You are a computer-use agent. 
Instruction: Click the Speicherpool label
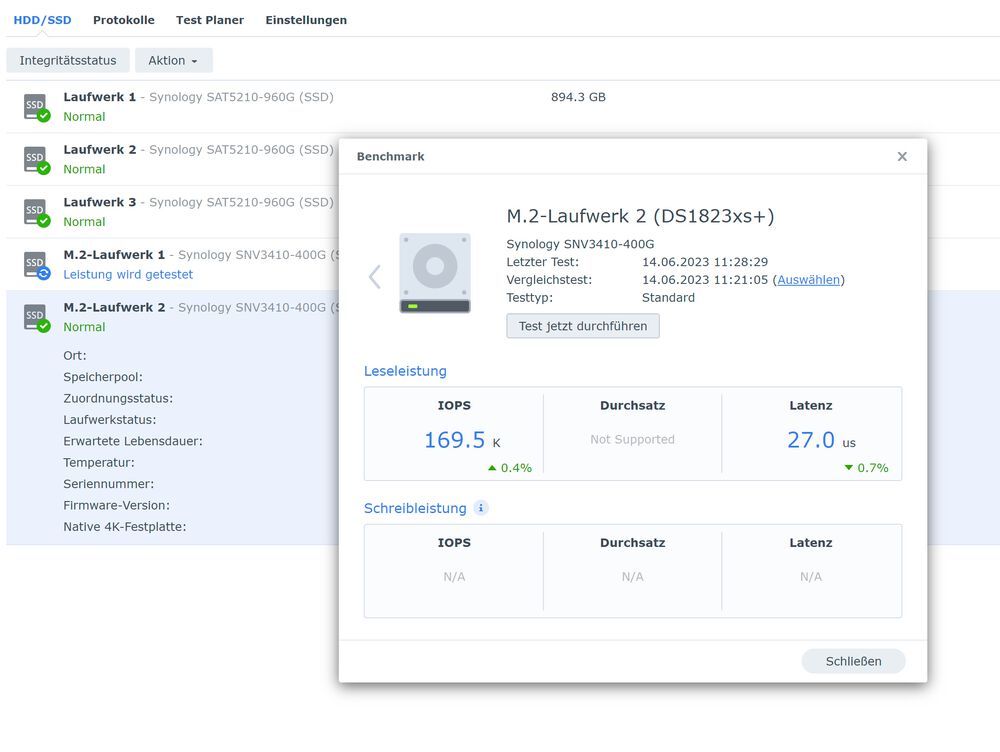pos(103,377)
